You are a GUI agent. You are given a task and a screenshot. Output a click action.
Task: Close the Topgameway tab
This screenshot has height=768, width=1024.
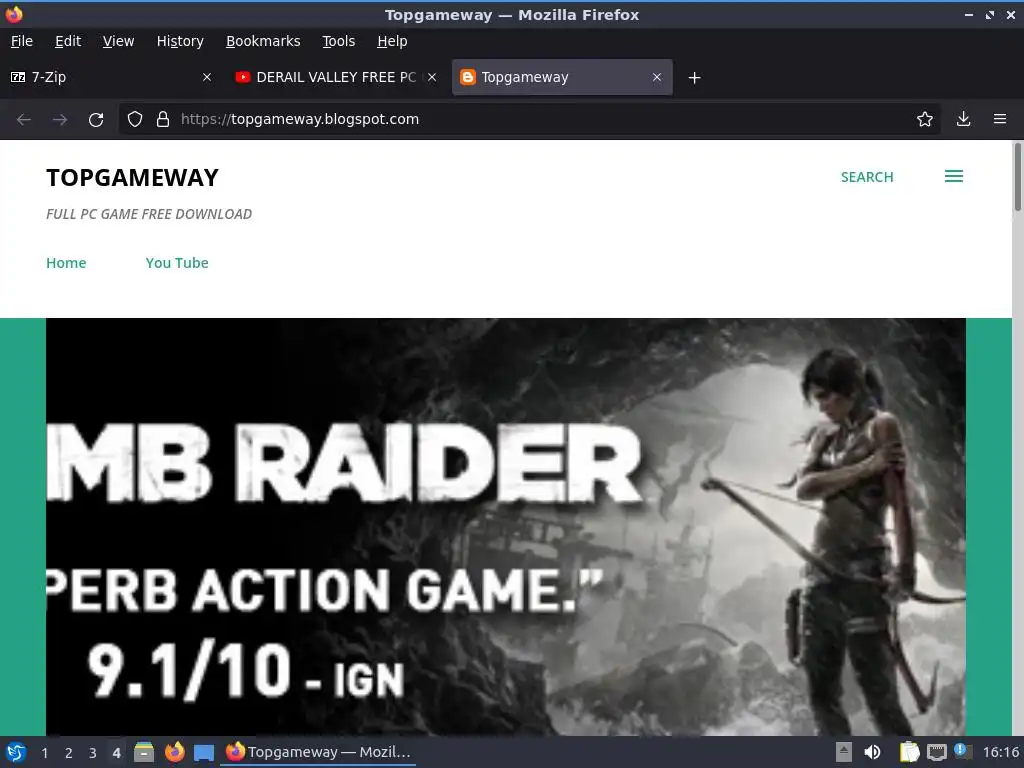(657, 77)
